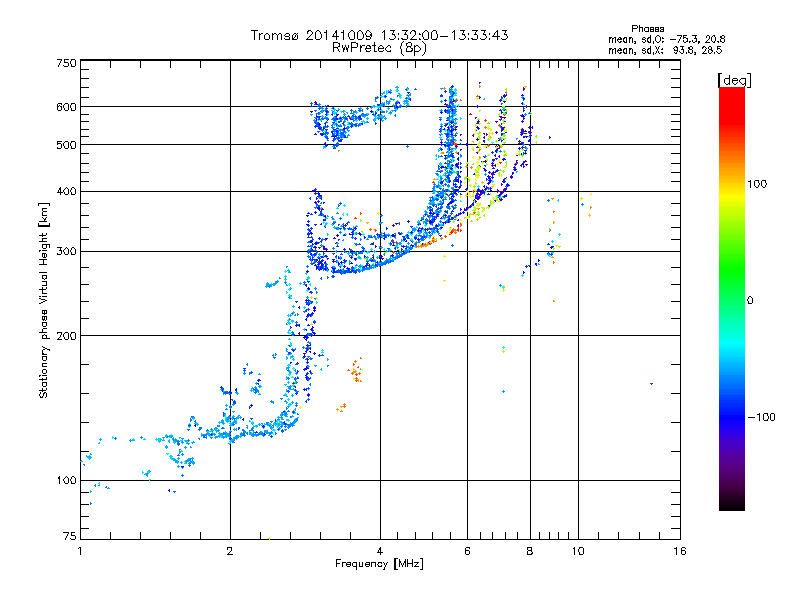Click the isolated blue point near 14 MHz
Screen dimensions: 800x600
[x=651, y=384]
